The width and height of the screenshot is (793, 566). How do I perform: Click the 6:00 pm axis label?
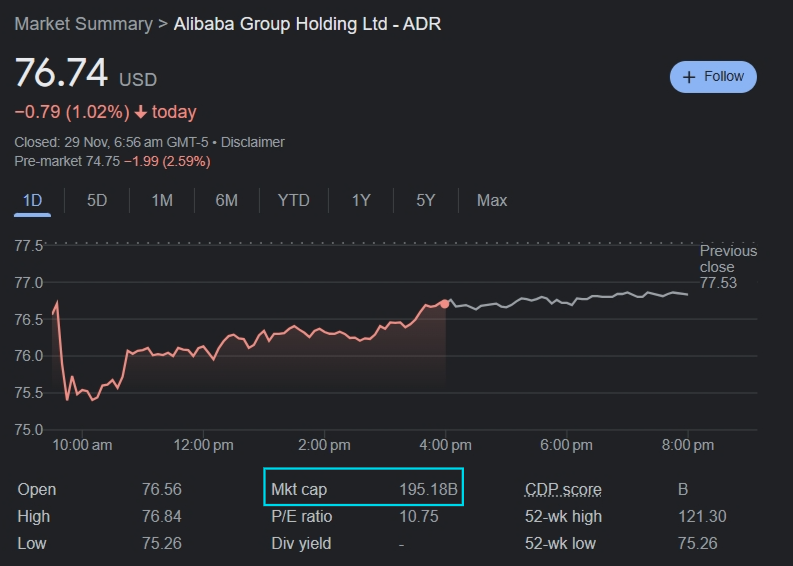[566, 445]
